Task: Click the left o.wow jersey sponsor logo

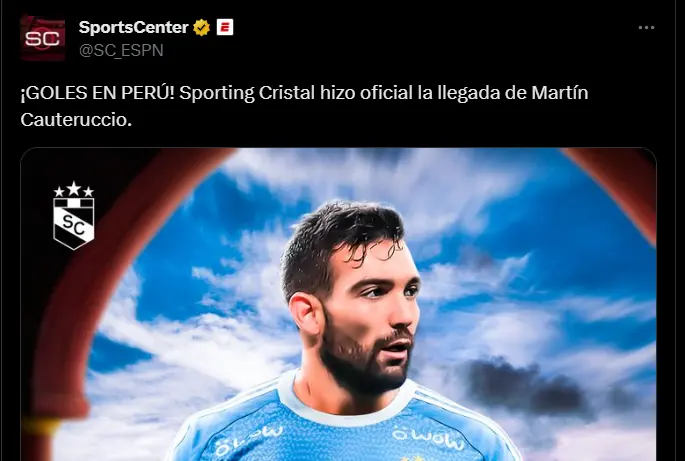Action: tap(249, 440)
